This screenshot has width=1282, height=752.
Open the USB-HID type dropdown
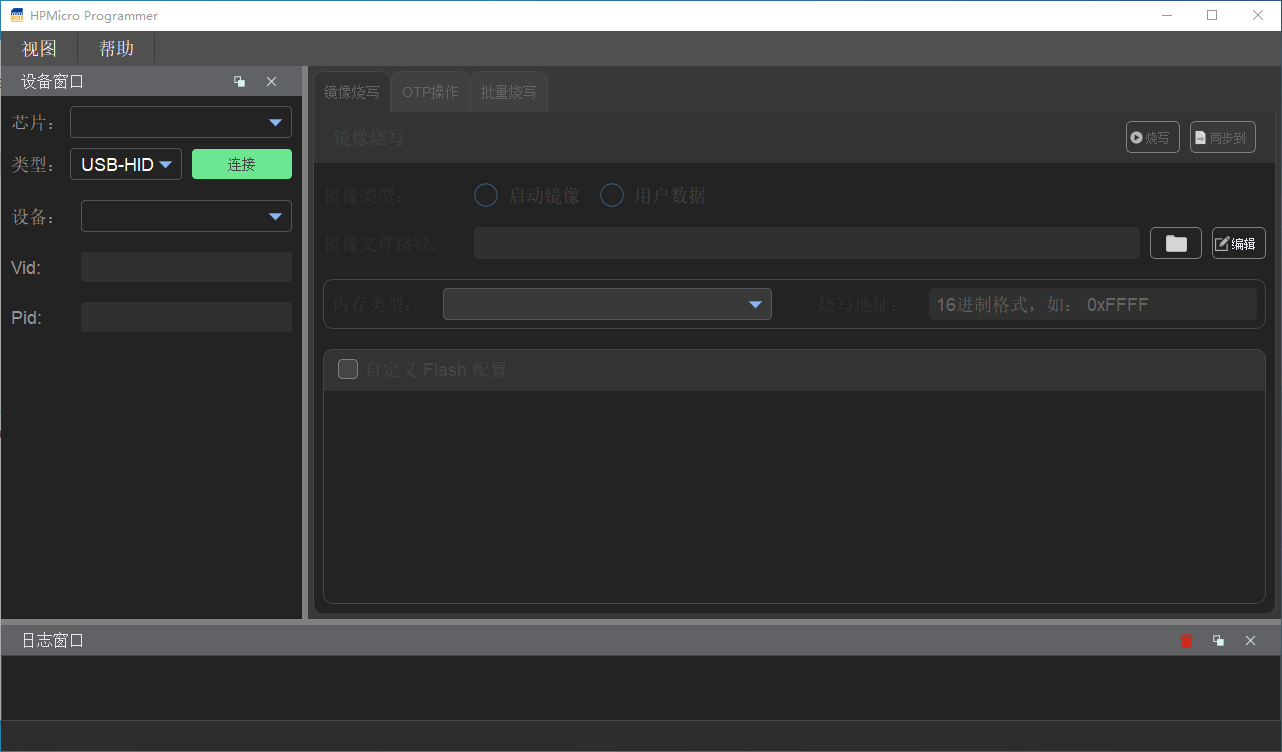tap(126, 164)
